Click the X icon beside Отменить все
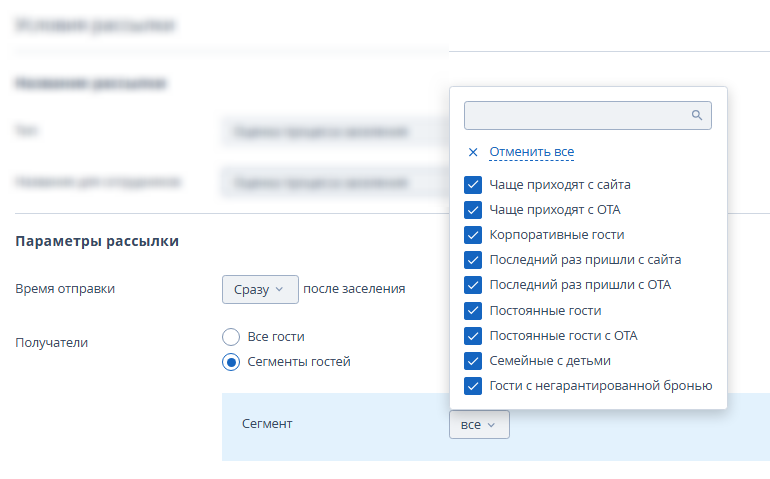The height and width of the screenshot is (479, 770). [x=473, y=152]
